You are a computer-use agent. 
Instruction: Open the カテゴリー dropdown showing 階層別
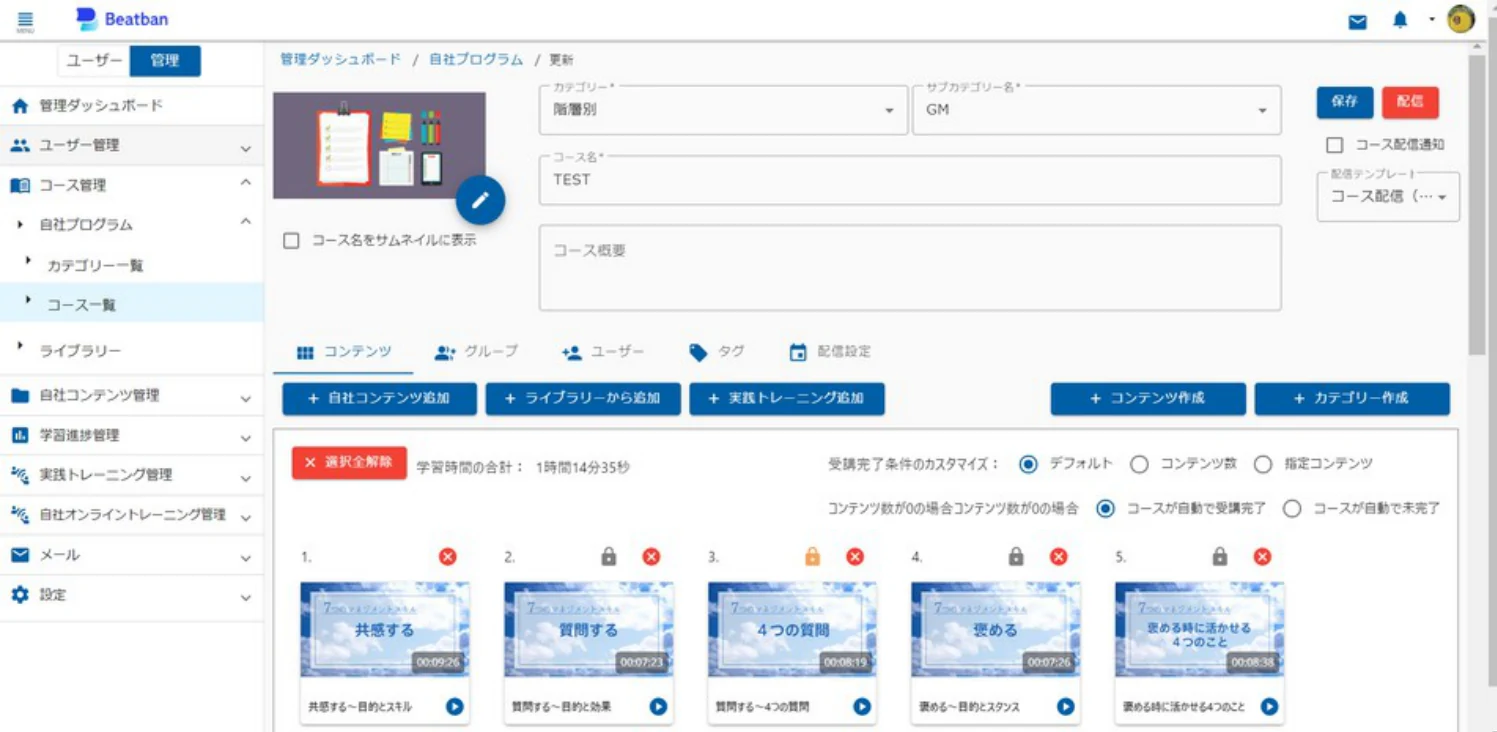(x=724, y=110)
